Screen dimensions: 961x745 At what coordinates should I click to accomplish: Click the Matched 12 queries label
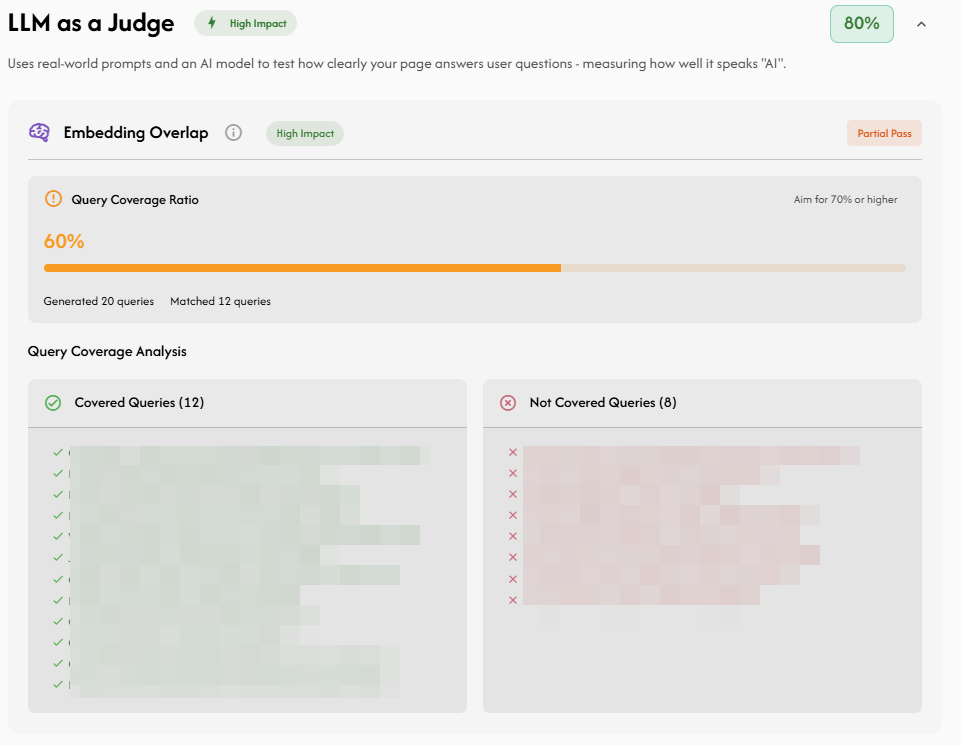coord(220,301)
